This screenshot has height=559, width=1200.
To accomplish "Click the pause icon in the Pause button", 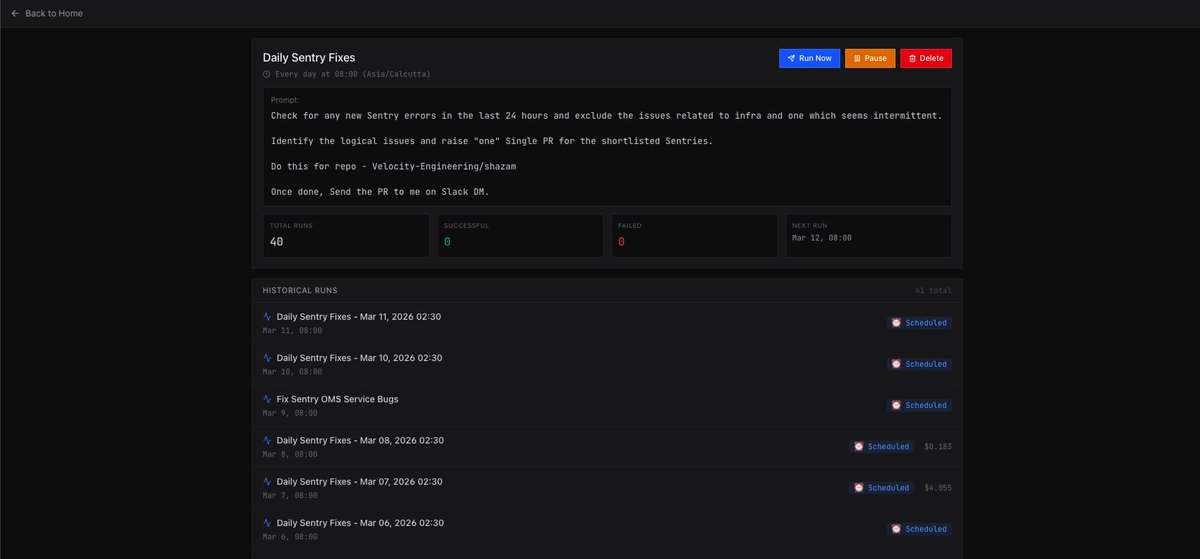I will click(x=857, y=58).
